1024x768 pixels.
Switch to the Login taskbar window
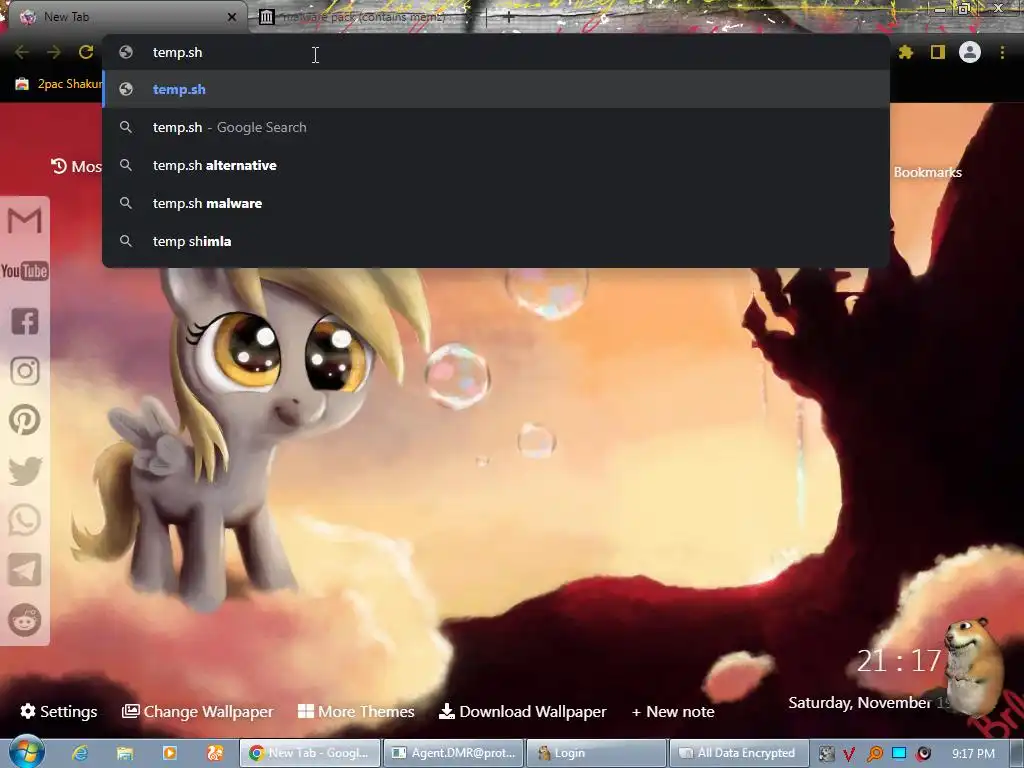pos(596,753)
